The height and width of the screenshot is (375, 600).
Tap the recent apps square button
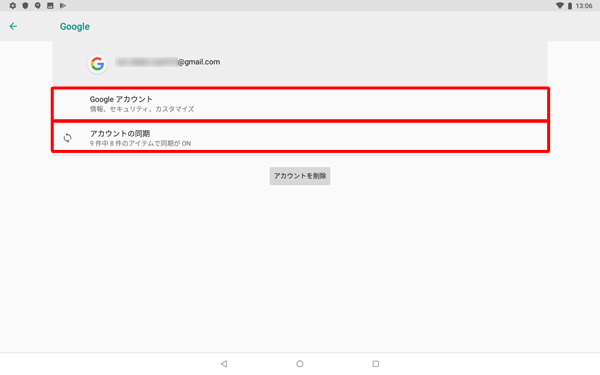pos(376,364)
